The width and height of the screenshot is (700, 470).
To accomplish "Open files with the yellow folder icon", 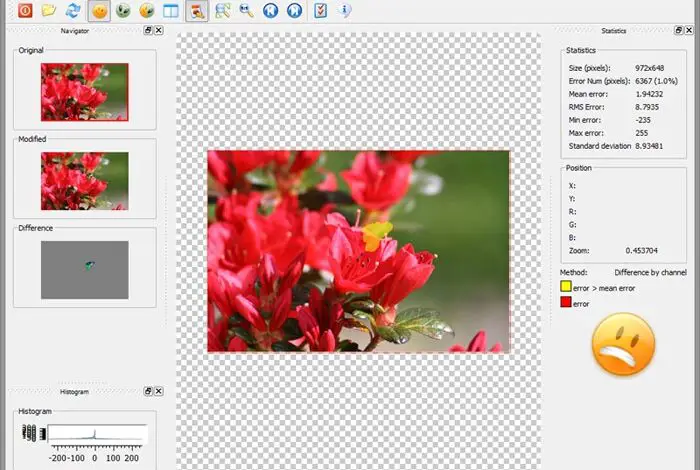I will point(49,10).
